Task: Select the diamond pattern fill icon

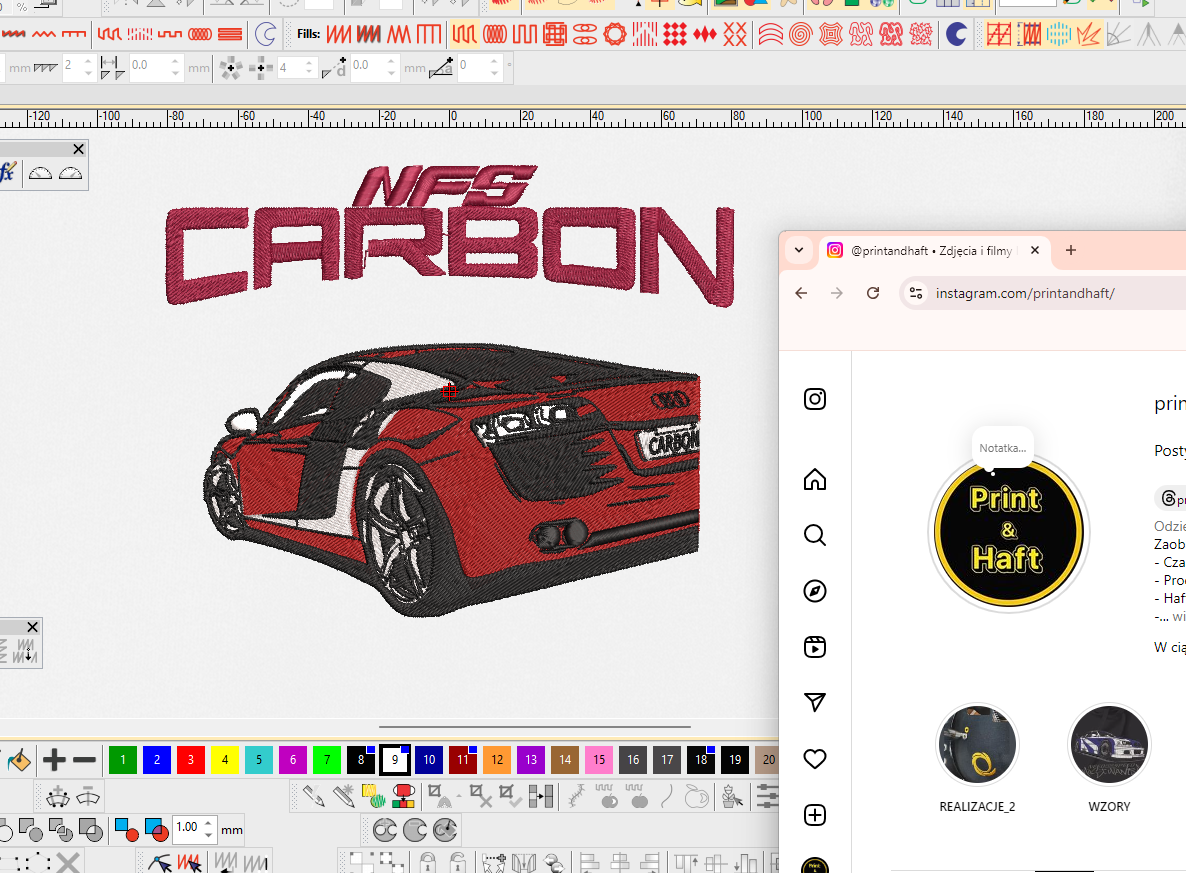Action: tap(675, 34)
